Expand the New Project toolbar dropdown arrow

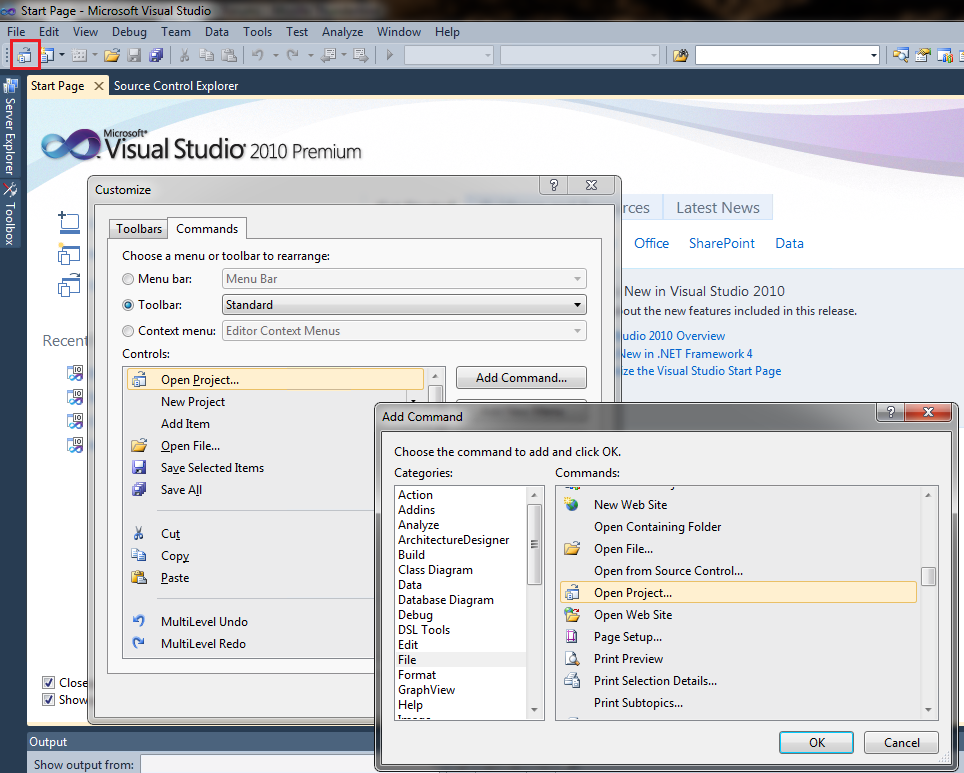coord(62,55)
